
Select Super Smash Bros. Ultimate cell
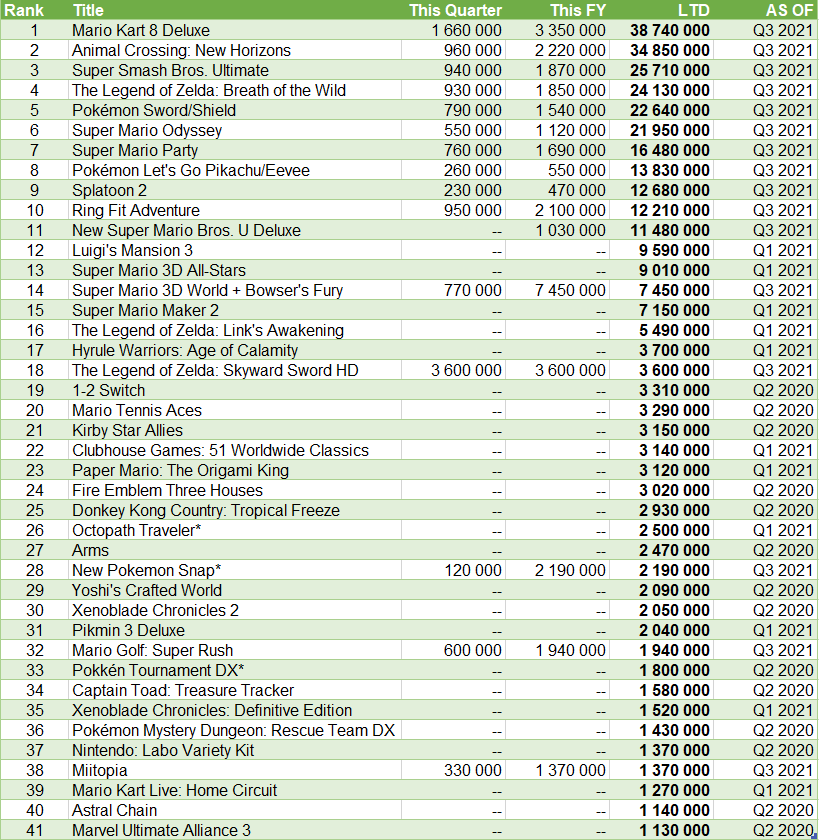[x=235, y=70]
